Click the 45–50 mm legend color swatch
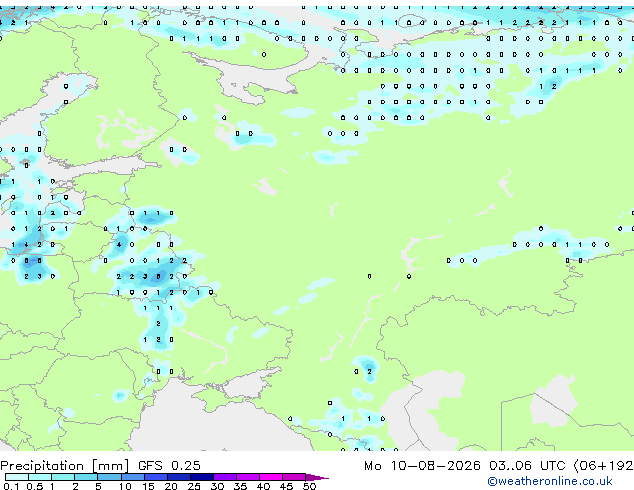The image size is (634, 490). (294, 477)
